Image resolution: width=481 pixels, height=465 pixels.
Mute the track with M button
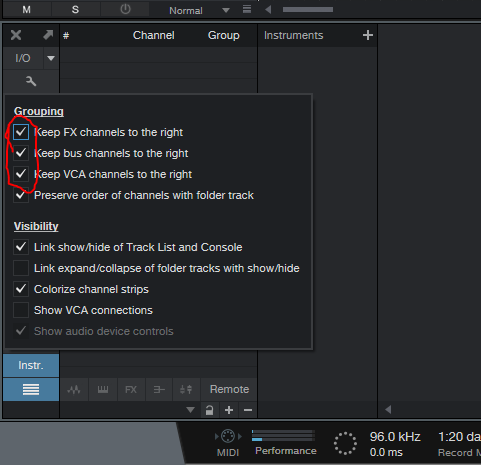[x=27, y=10]
